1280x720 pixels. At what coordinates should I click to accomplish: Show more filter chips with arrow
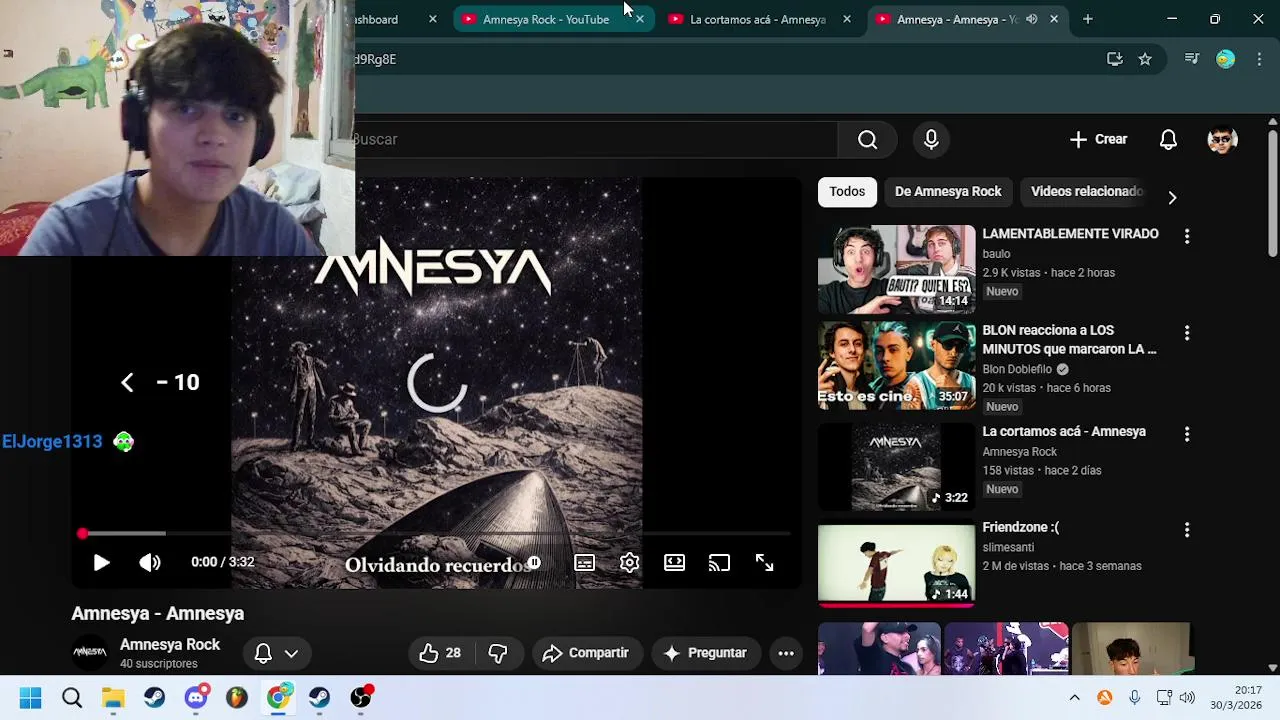pyautogui.click(x=1172, y=197)
